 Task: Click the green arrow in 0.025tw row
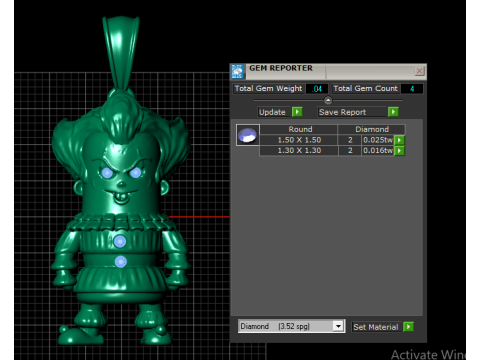click(x=399, y=140)
